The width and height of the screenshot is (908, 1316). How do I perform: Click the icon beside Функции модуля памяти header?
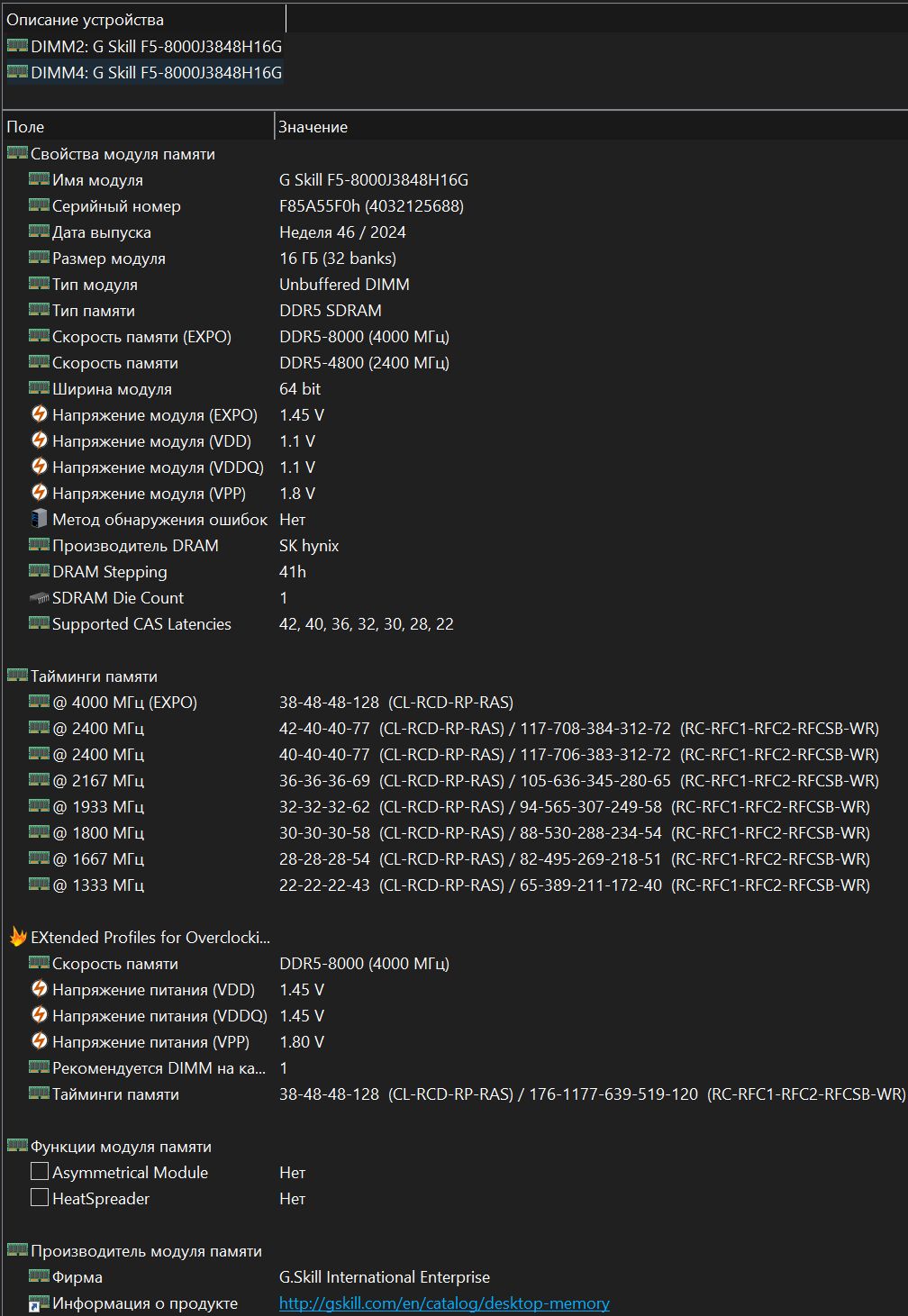17,1146
